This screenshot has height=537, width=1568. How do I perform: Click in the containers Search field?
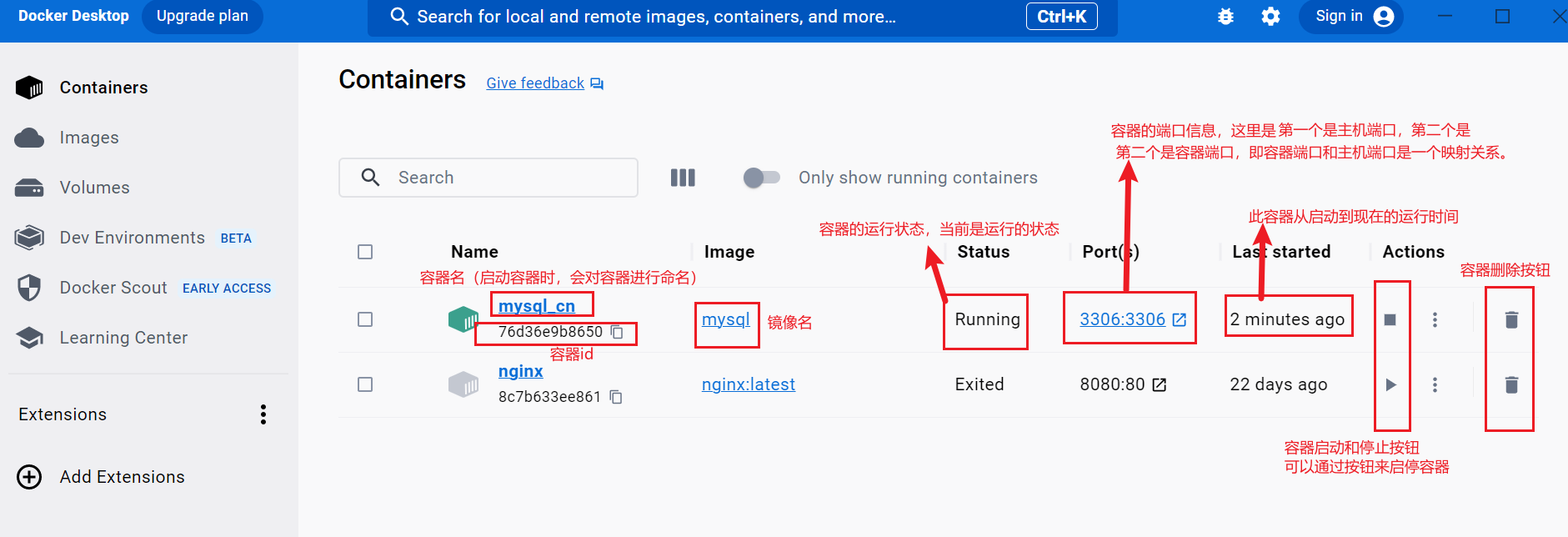click(488, 178)
